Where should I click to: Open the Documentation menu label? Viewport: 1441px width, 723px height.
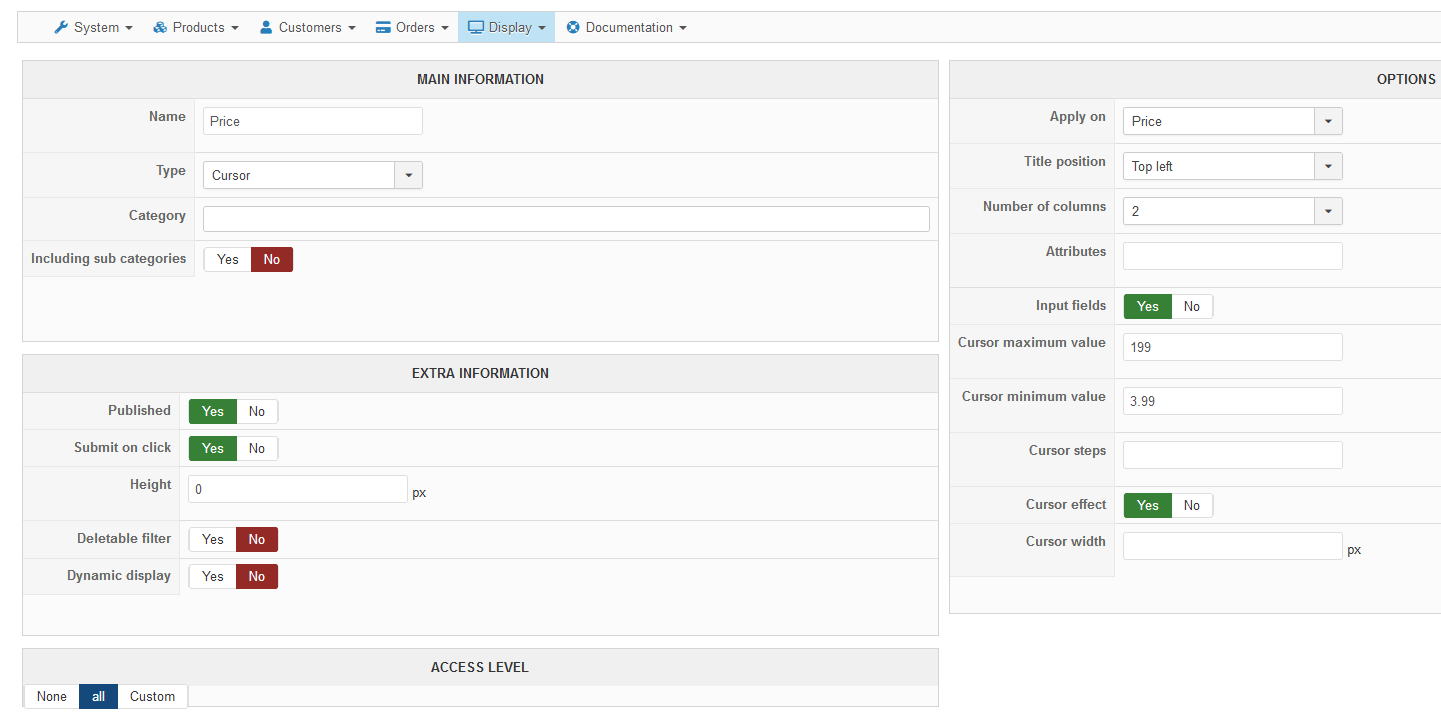point(629,28)
